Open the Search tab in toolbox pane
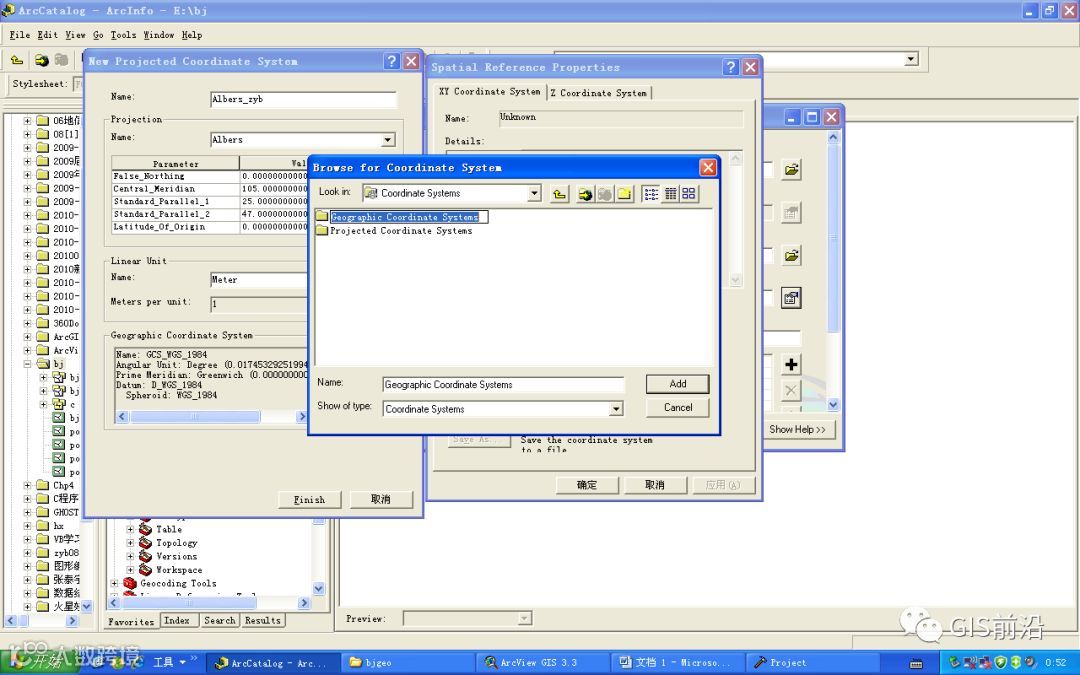Image resolution: width=1080 pixels, height=675 pixels. click(220, 621)
